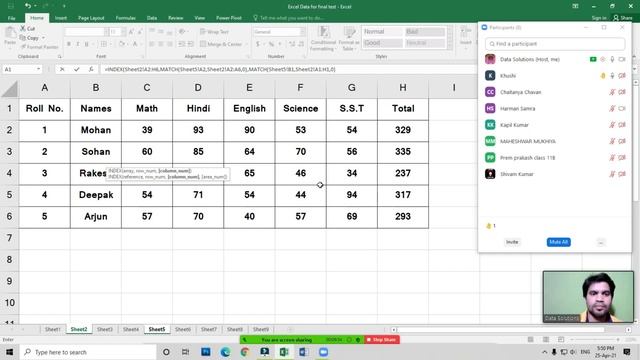Open Sheet2 worksheet tab
The width and height of the screenshot is (640, 360).
[x=79, y=329]
